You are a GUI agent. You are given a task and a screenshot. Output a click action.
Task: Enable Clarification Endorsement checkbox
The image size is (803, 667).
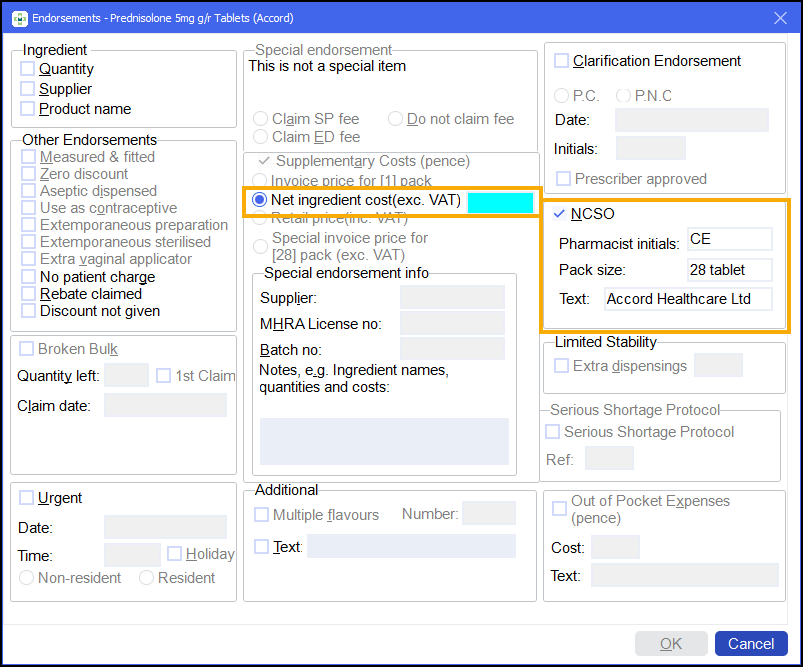click(x=561, y=61)
